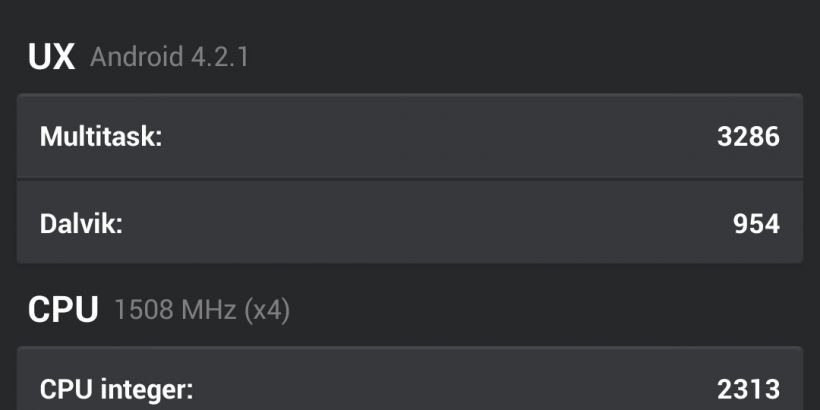
Task: Tap the Multitask score 3286
Action: click(x=747, y=136)
